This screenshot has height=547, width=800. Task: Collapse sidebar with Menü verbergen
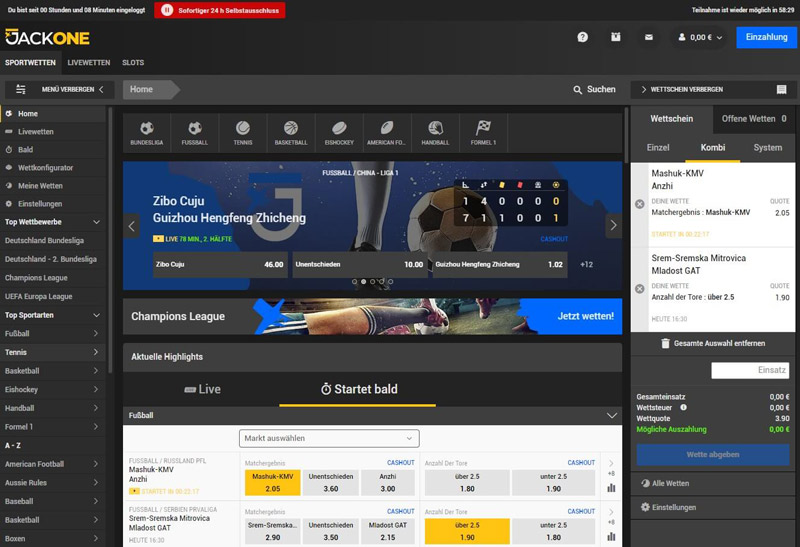[x=72, y=89]
